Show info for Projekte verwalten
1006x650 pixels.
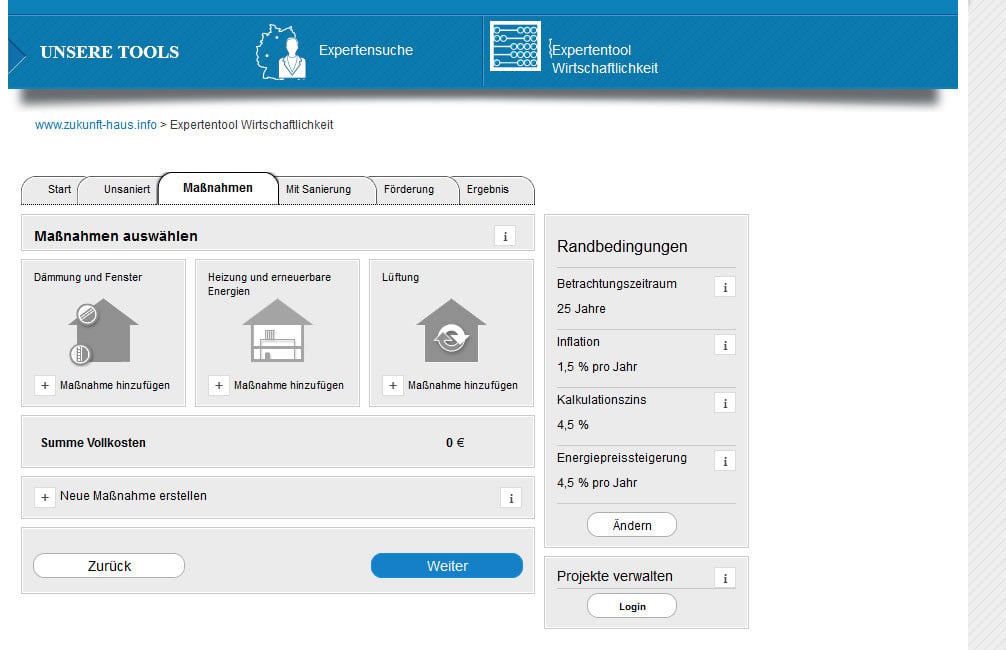point(725,578)
